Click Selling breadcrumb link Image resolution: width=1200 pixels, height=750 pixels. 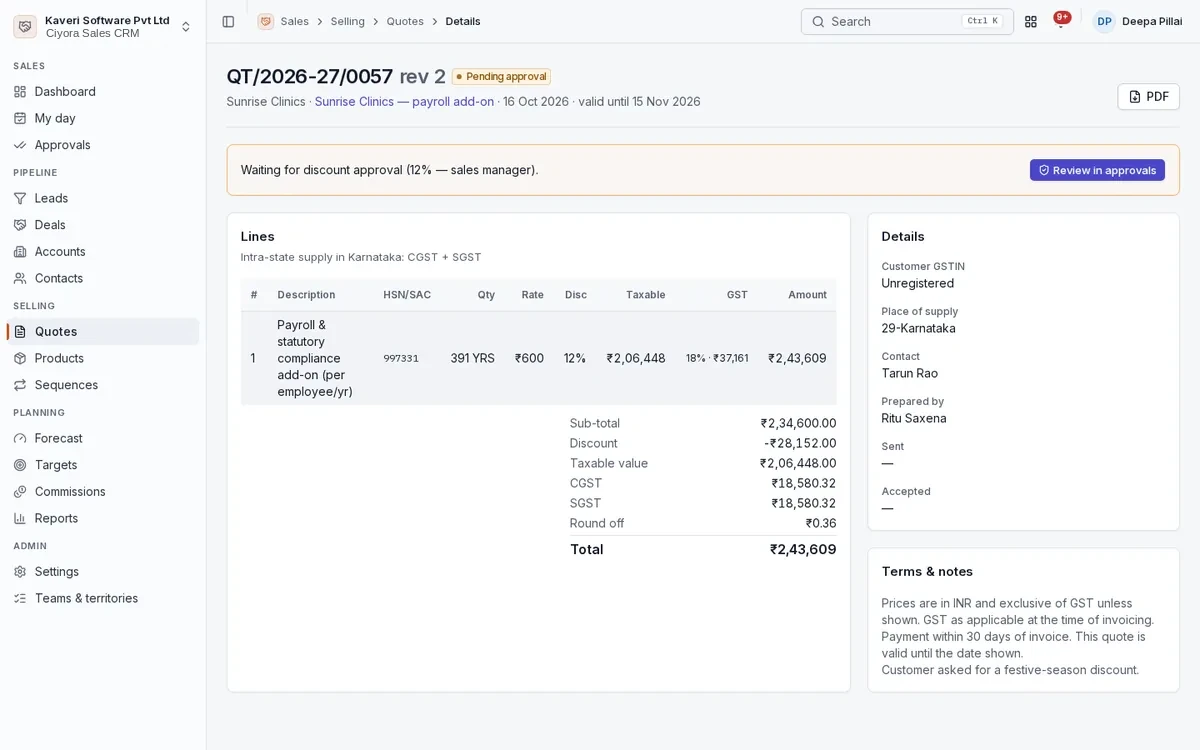[x=347, y=21]
